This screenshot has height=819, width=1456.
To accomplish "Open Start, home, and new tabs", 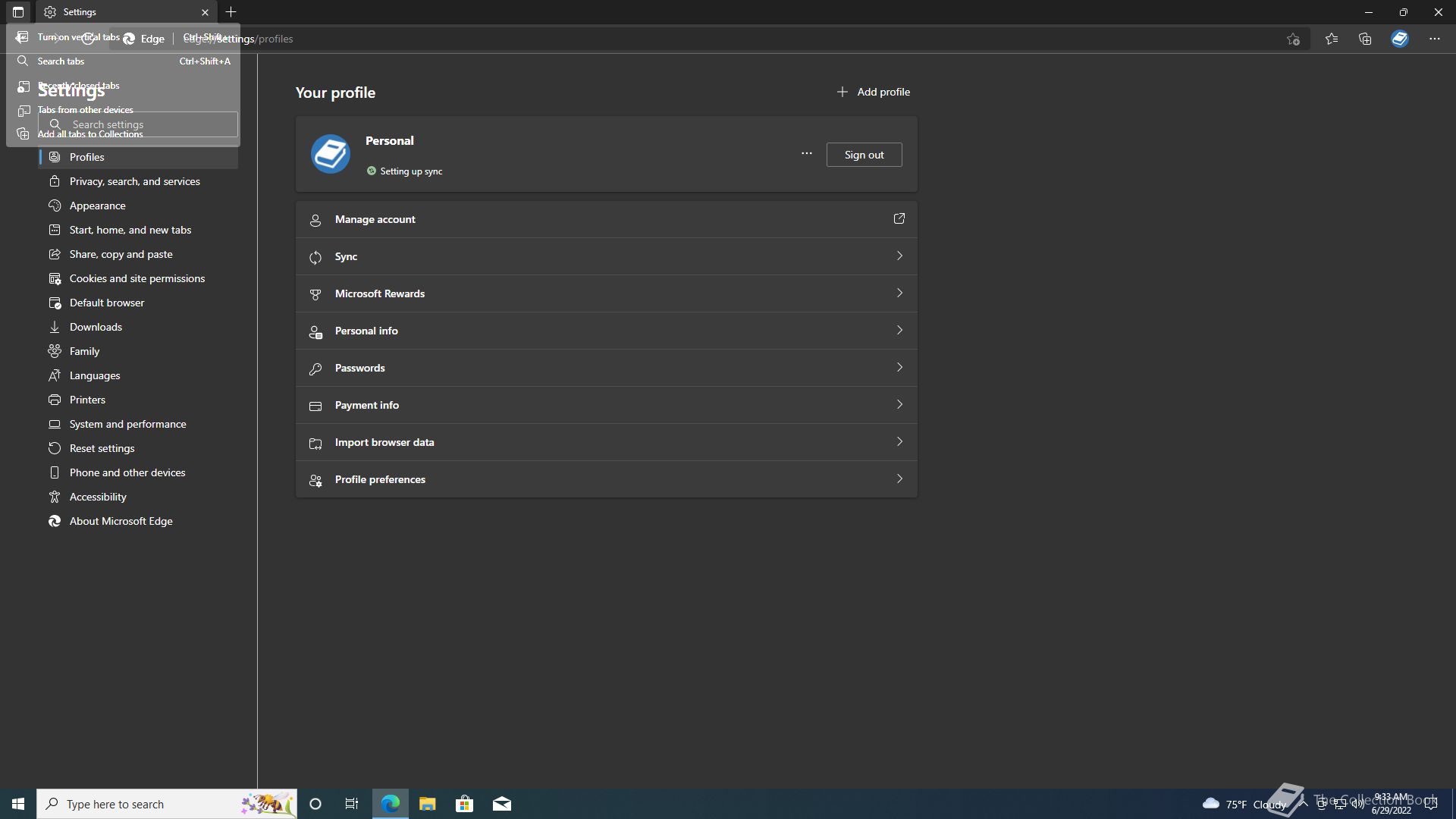I will (139, 230).
